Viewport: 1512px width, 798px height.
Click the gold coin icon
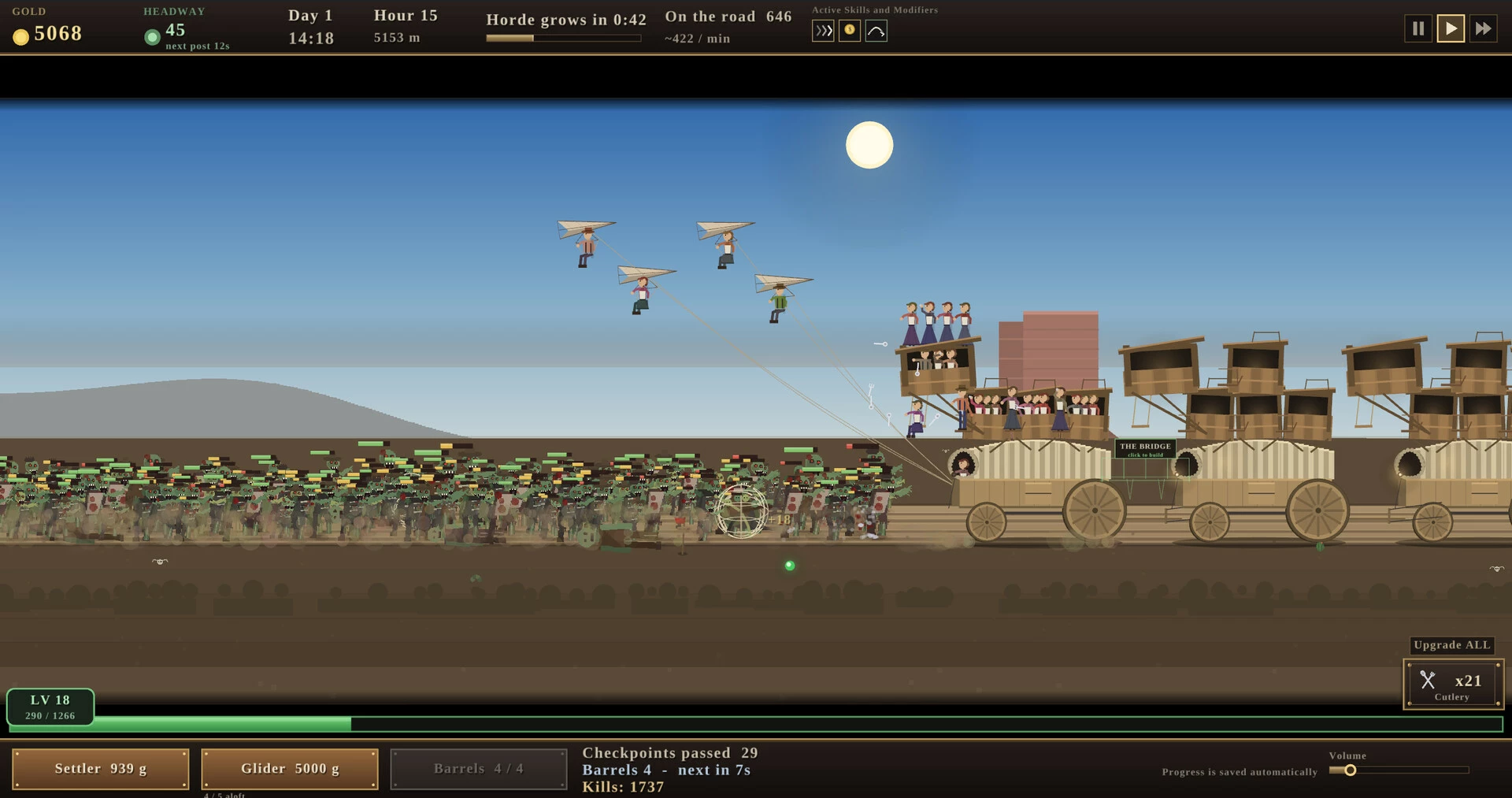pyautogui.click(x=21, y=36)
